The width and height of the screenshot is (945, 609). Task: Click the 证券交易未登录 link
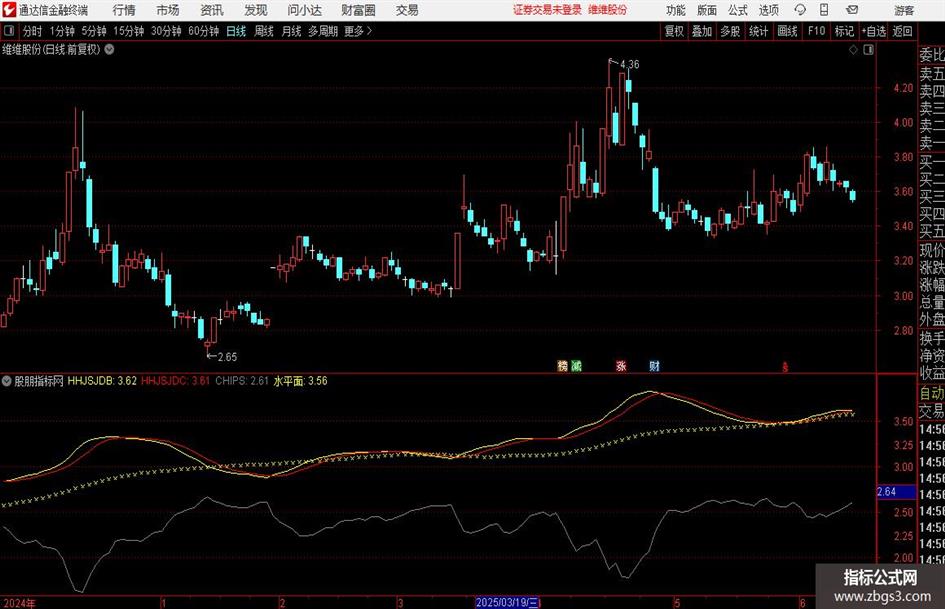[x=547, y=10]
